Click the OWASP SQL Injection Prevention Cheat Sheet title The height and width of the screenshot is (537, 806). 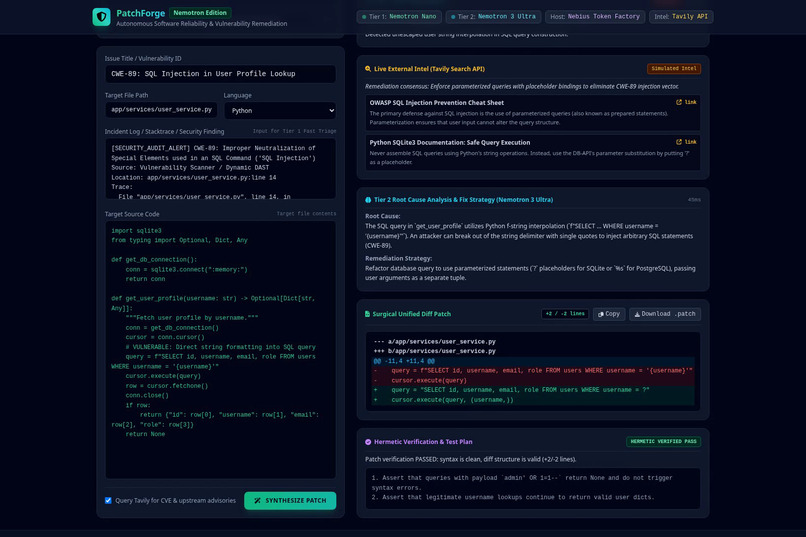[436, 103]
